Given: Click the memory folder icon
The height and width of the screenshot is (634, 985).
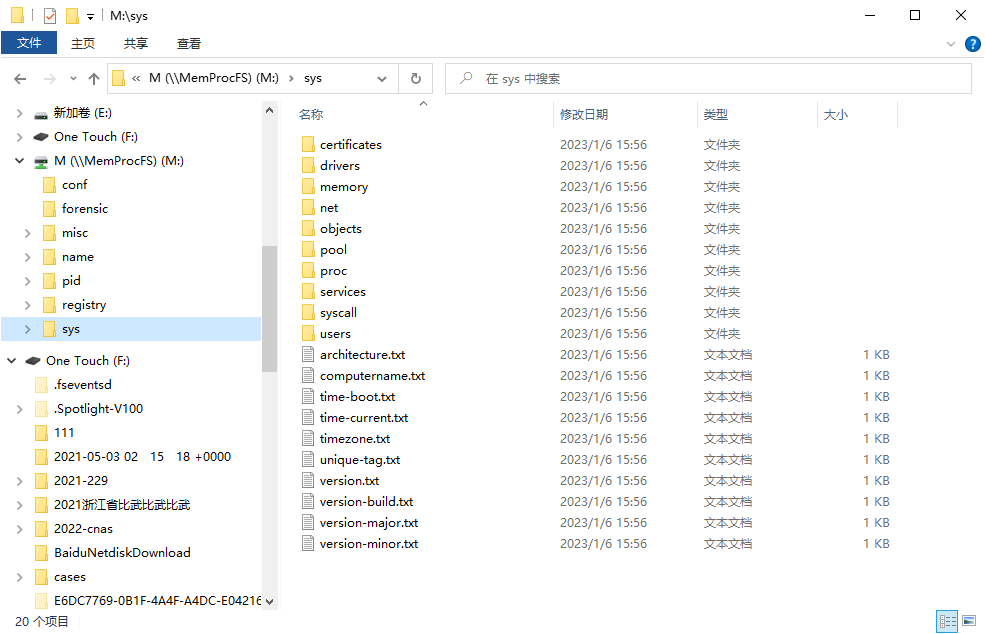Looking at the screenshot, I should point(308,187).
